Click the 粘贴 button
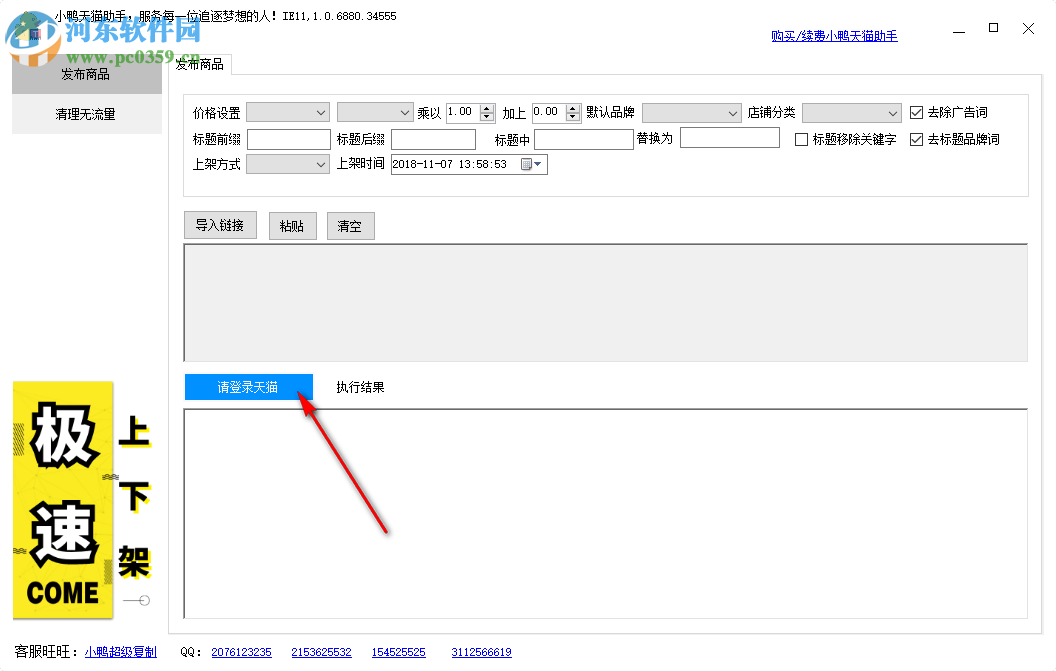 coord(292,226)
